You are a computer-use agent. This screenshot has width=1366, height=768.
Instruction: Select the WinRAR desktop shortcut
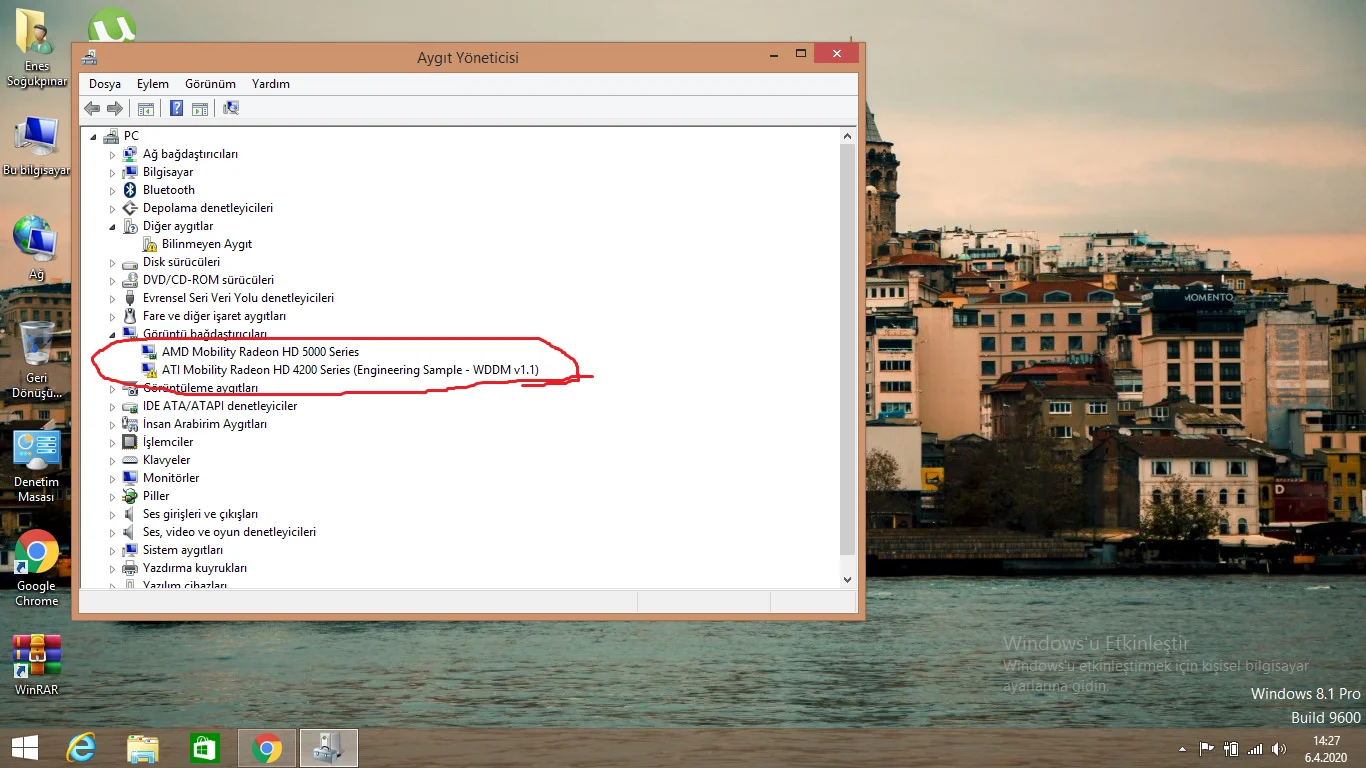(37, 665)
